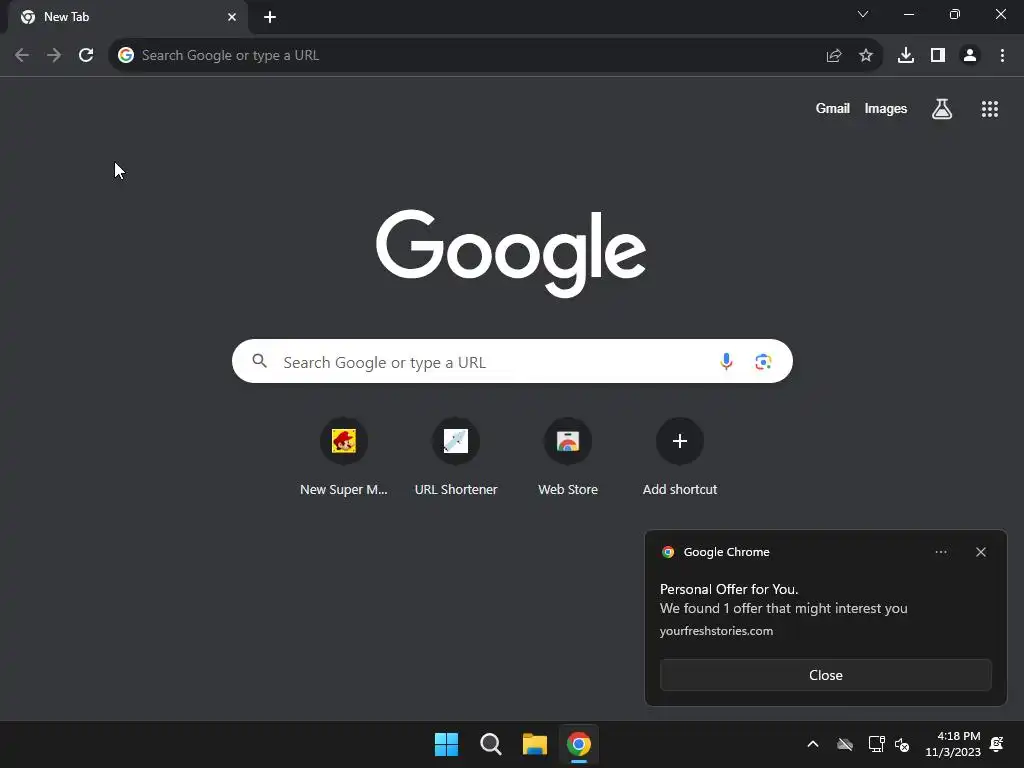
Task: Open the clock and date panel
Action: pyautogui.click(x=953, y=744)
